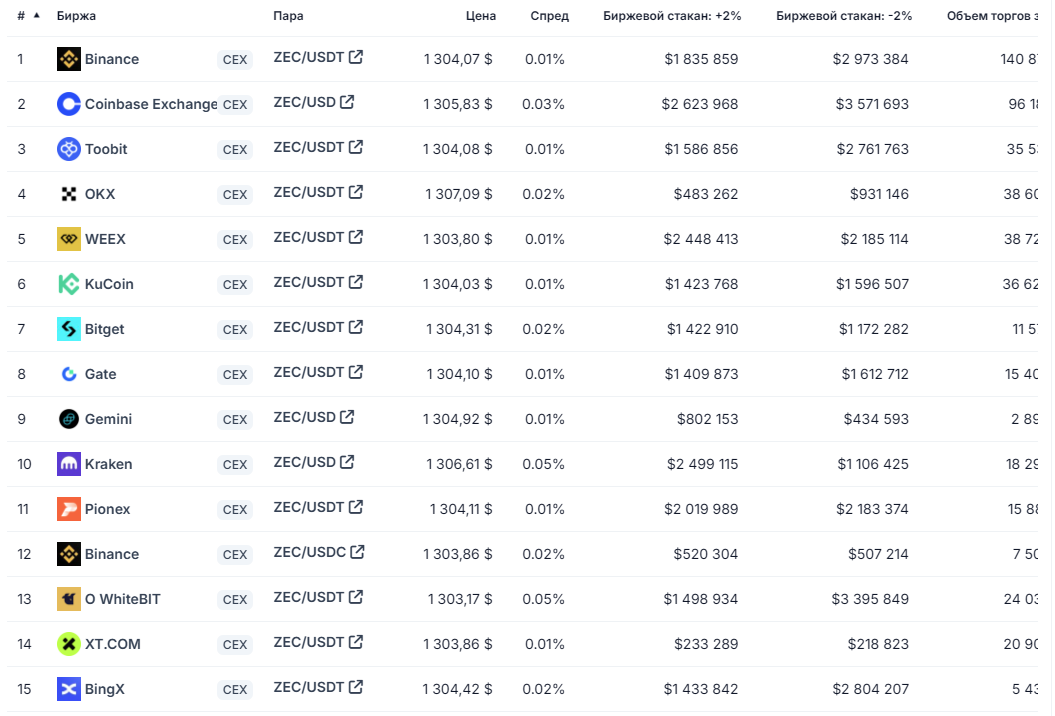
Task: Open external link icon for Pionex ZEC/USDT
Action: (356, 507)
